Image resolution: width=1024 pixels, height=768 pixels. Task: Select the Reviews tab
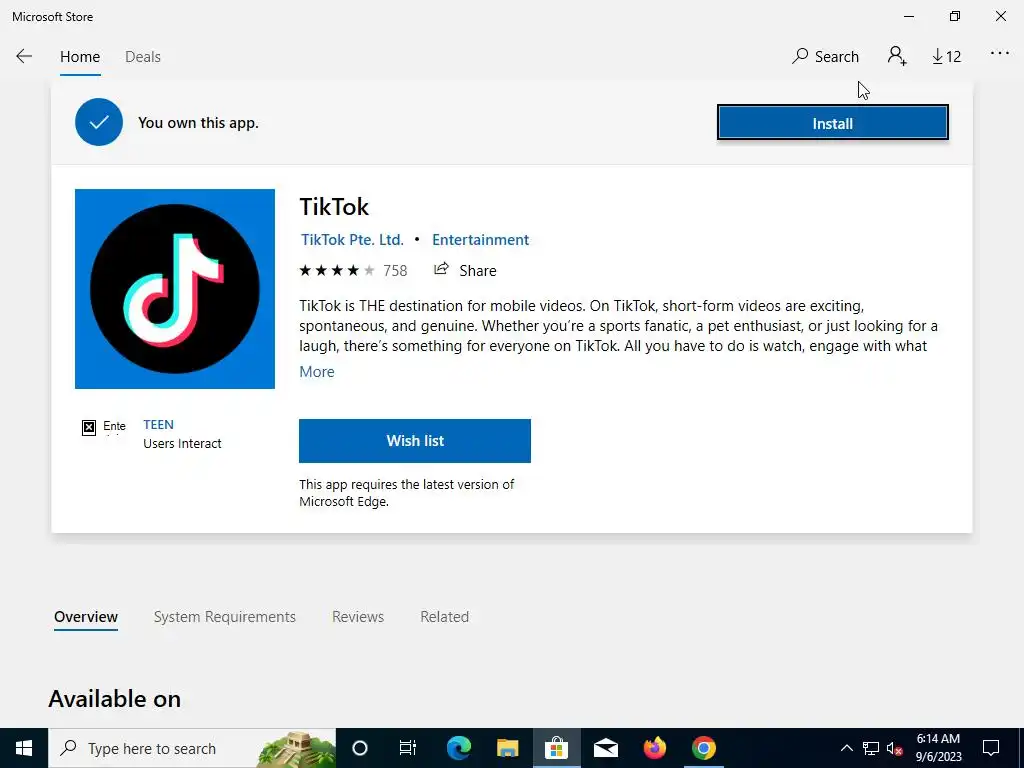coord(358,616)
